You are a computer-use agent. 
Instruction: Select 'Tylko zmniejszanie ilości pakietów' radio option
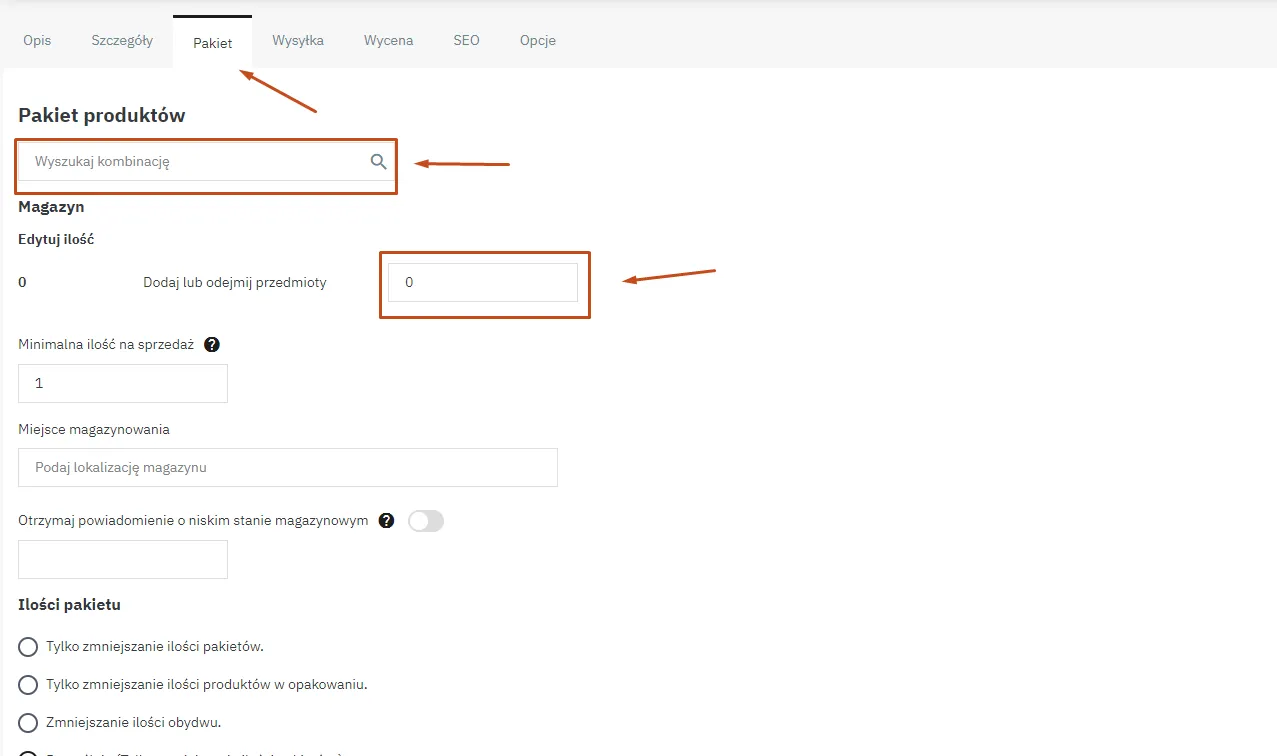pyautogui.click(x=28, y=647)
